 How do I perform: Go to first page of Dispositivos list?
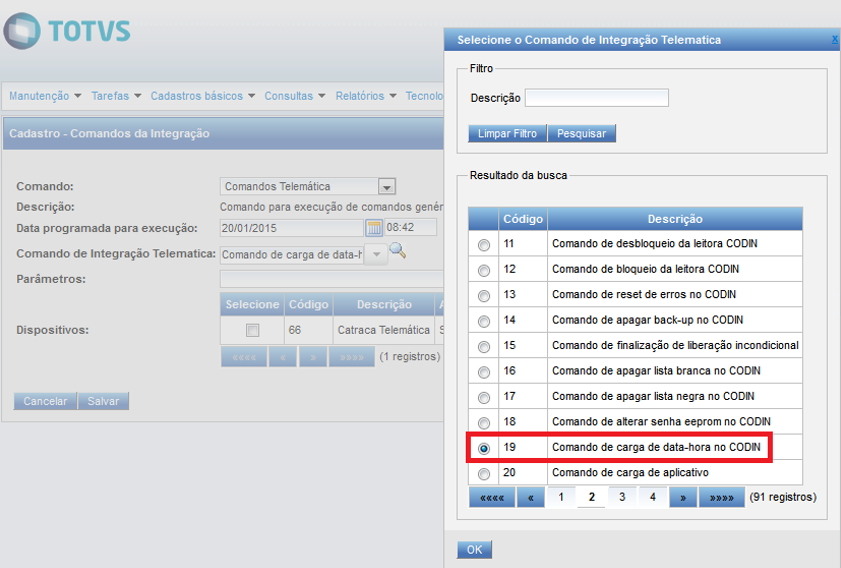tap(244, 357)
